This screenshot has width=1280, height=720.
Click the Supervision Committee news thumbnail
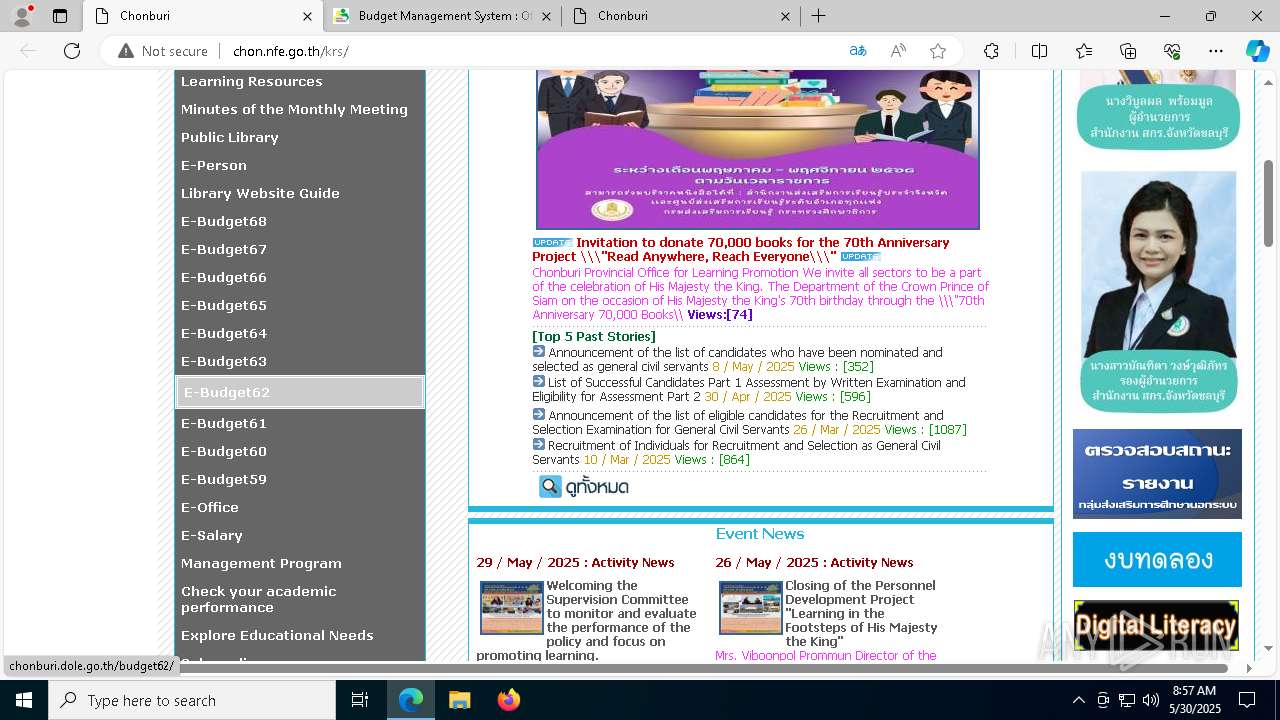coord(511,607)
